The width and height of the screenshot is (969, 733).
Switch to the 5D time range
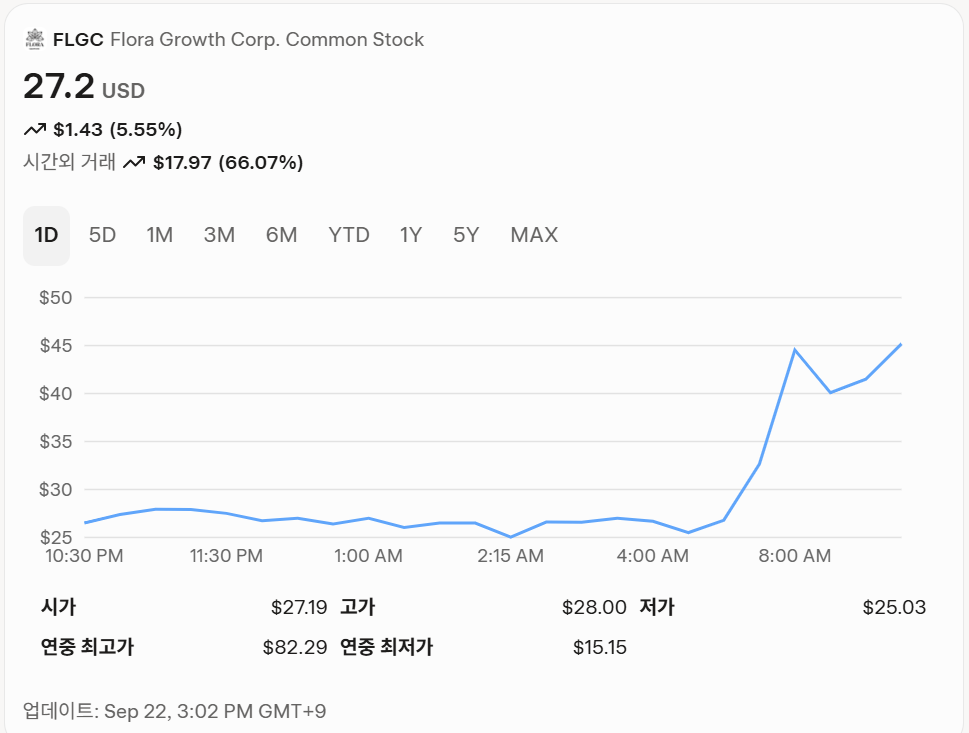[102, 235]
